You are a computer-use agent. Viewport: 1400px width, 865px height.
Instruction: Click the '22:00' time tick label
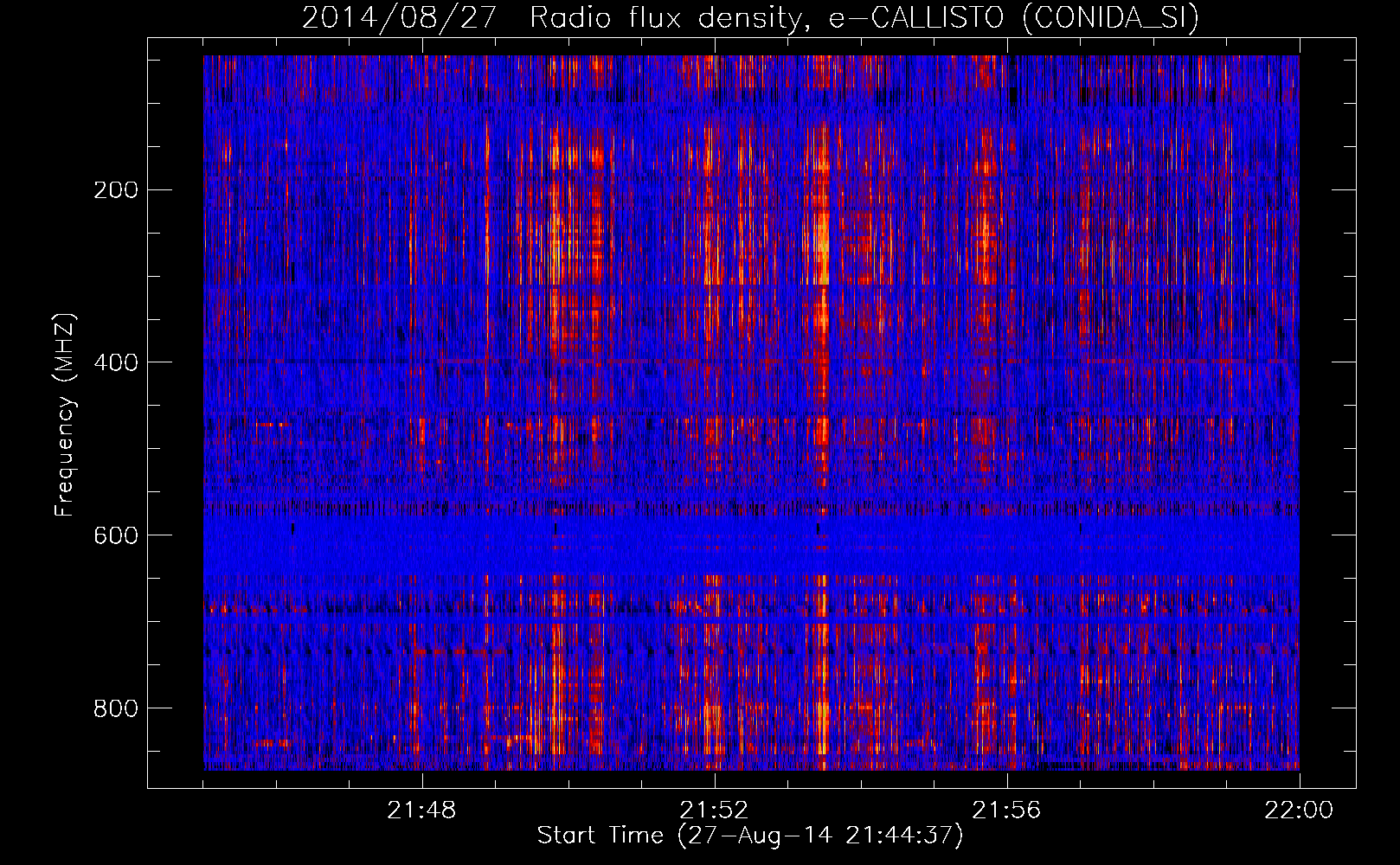coord(1299,811)
